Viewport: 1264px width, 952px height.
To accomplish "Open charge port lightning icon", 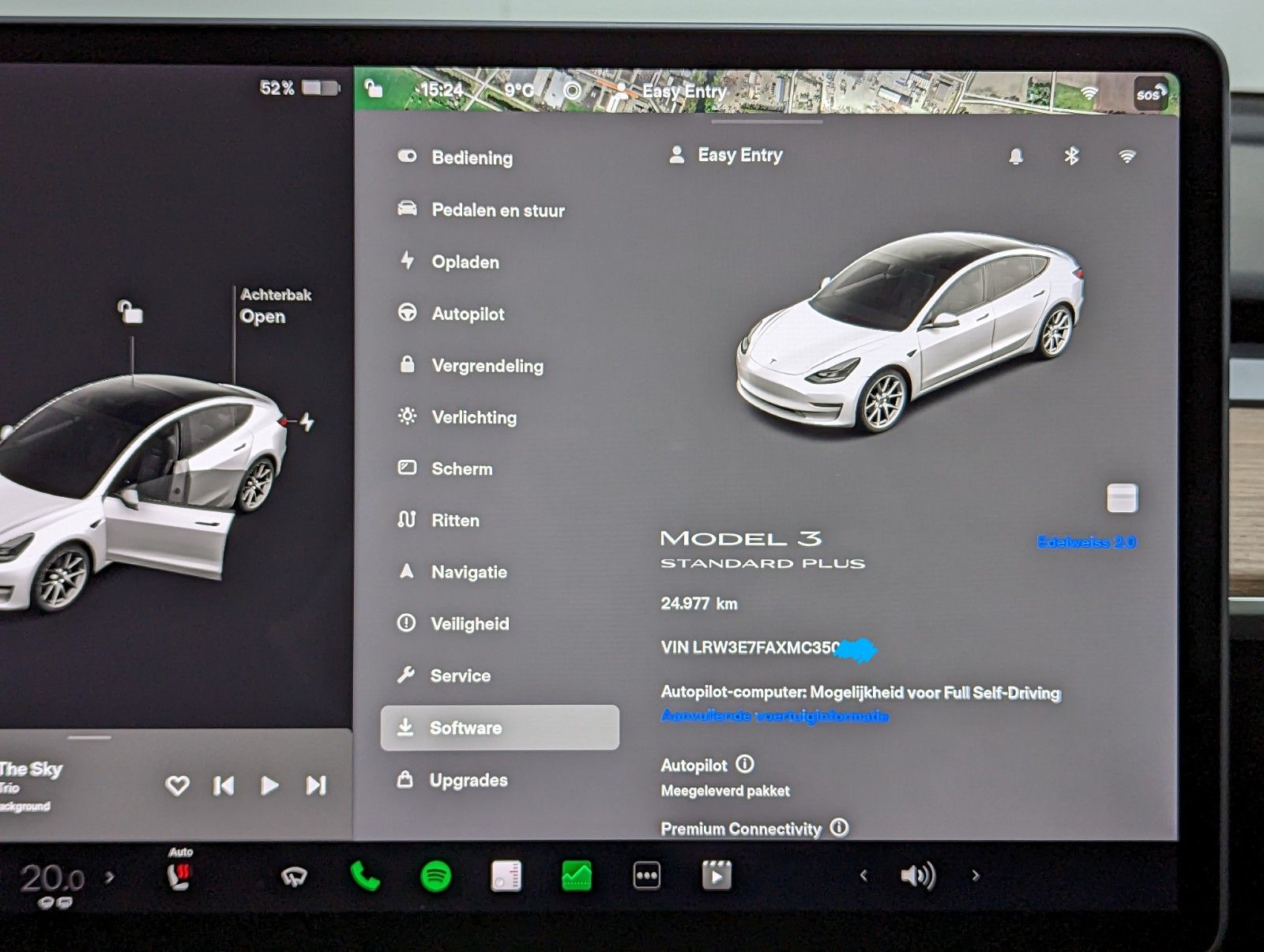I will coord(307,423).
